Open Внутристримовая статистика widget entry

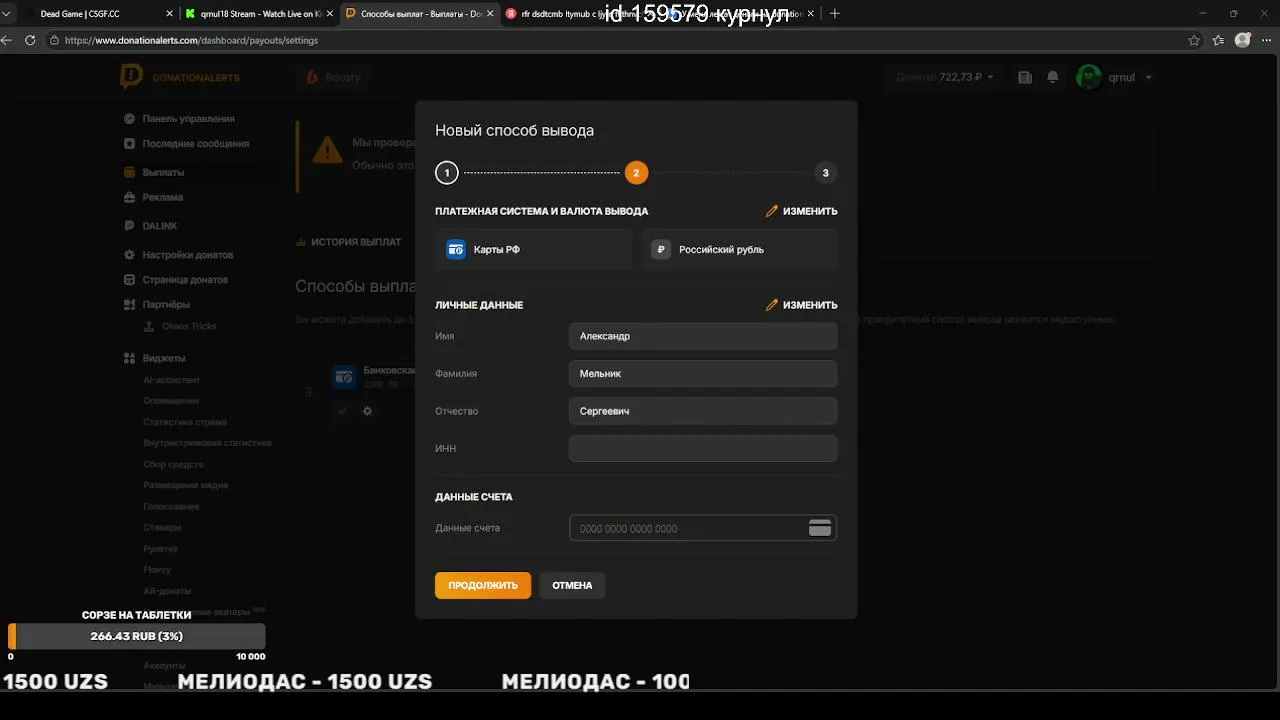(x=207, y=442)
